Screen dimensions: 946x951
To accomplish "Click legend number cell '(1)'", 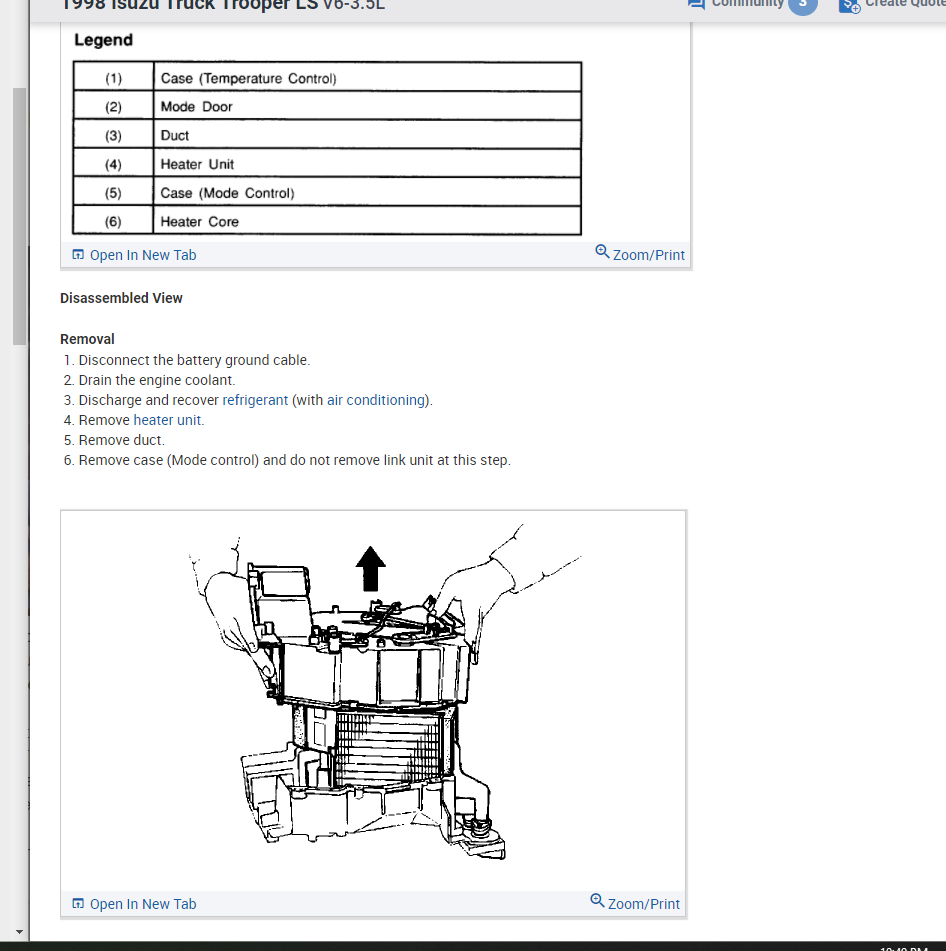I will tap(113, 78).
